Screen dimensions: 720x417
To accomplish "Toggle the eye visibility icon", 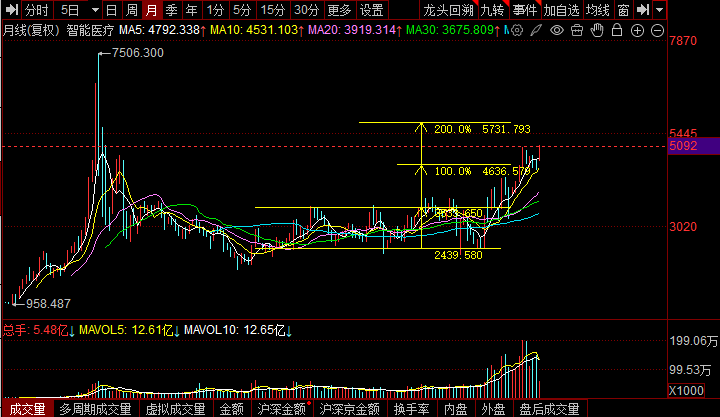I will tap(557, 31).
